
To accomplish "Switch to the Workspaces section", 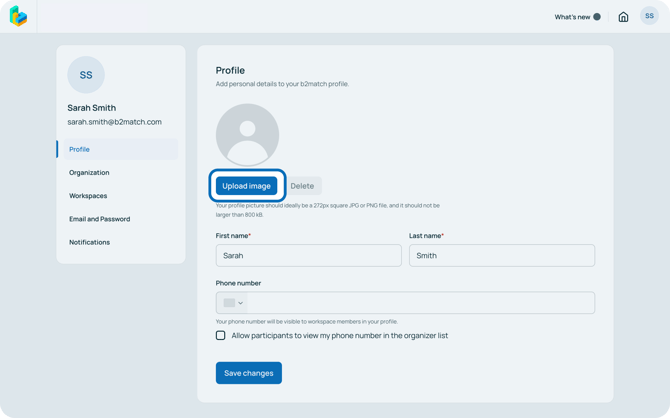I will pyautogui.click(x=88, y=196).
